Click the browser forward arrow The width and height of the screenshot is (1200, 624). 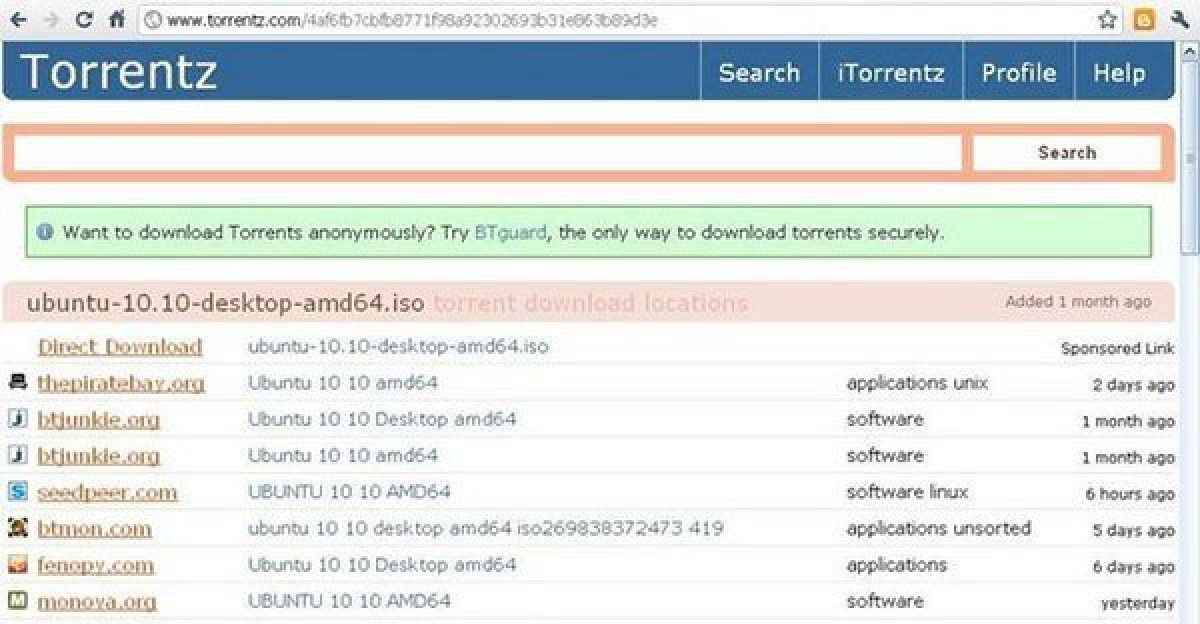(x=50, y=19)
